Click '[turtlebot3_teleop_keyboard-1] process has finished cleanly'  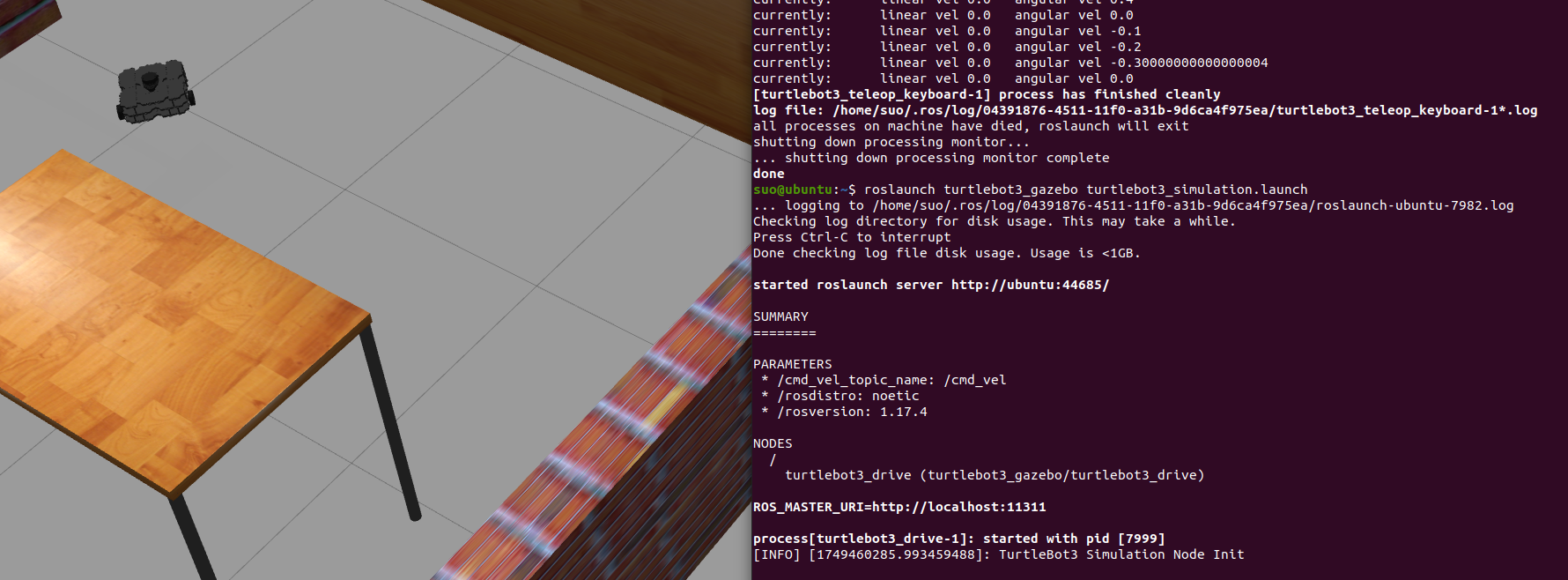pos(987,94)
